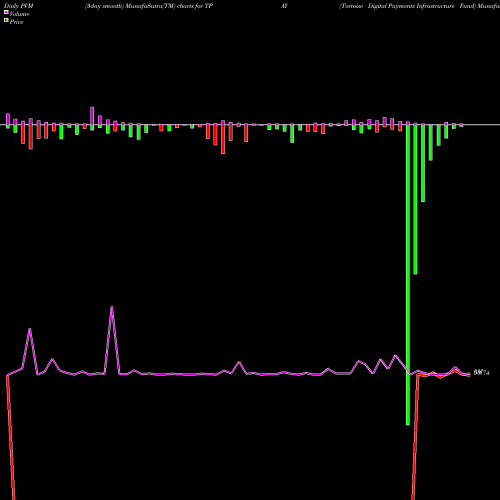The width and height of the screenshot is (500, 500).
Task: Click the highest magenta price line peak
Action: pyautogui.click(x=112, y=308)
